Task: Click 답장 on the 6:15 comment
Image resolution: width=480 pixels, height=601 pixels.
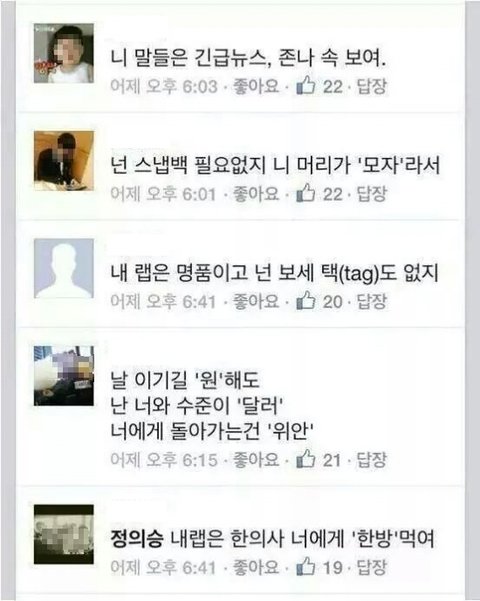Action: click(x=372, y=460)
